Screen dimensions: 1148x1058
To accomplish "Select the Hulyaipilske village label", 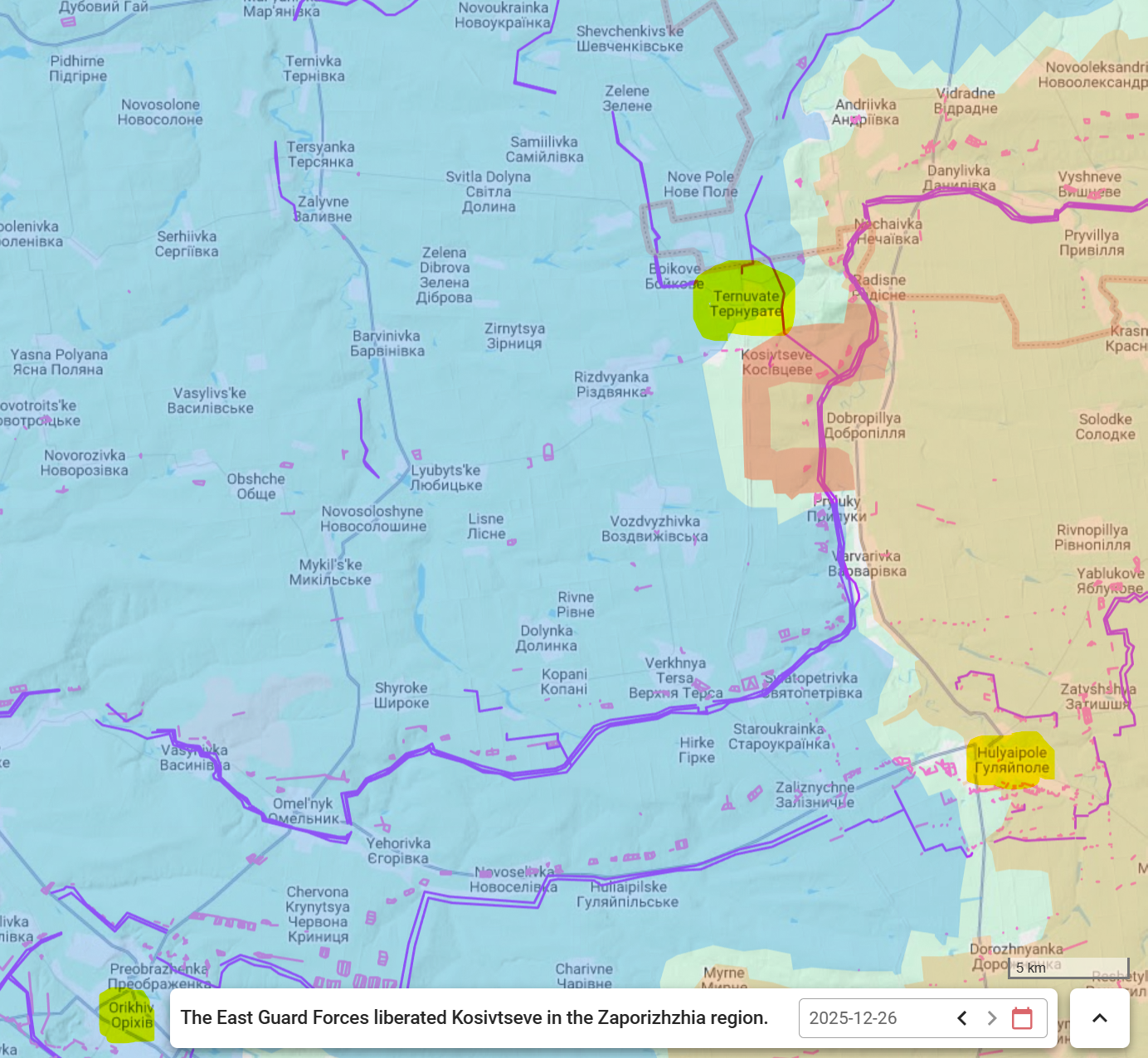I will (x=628, y=895).
